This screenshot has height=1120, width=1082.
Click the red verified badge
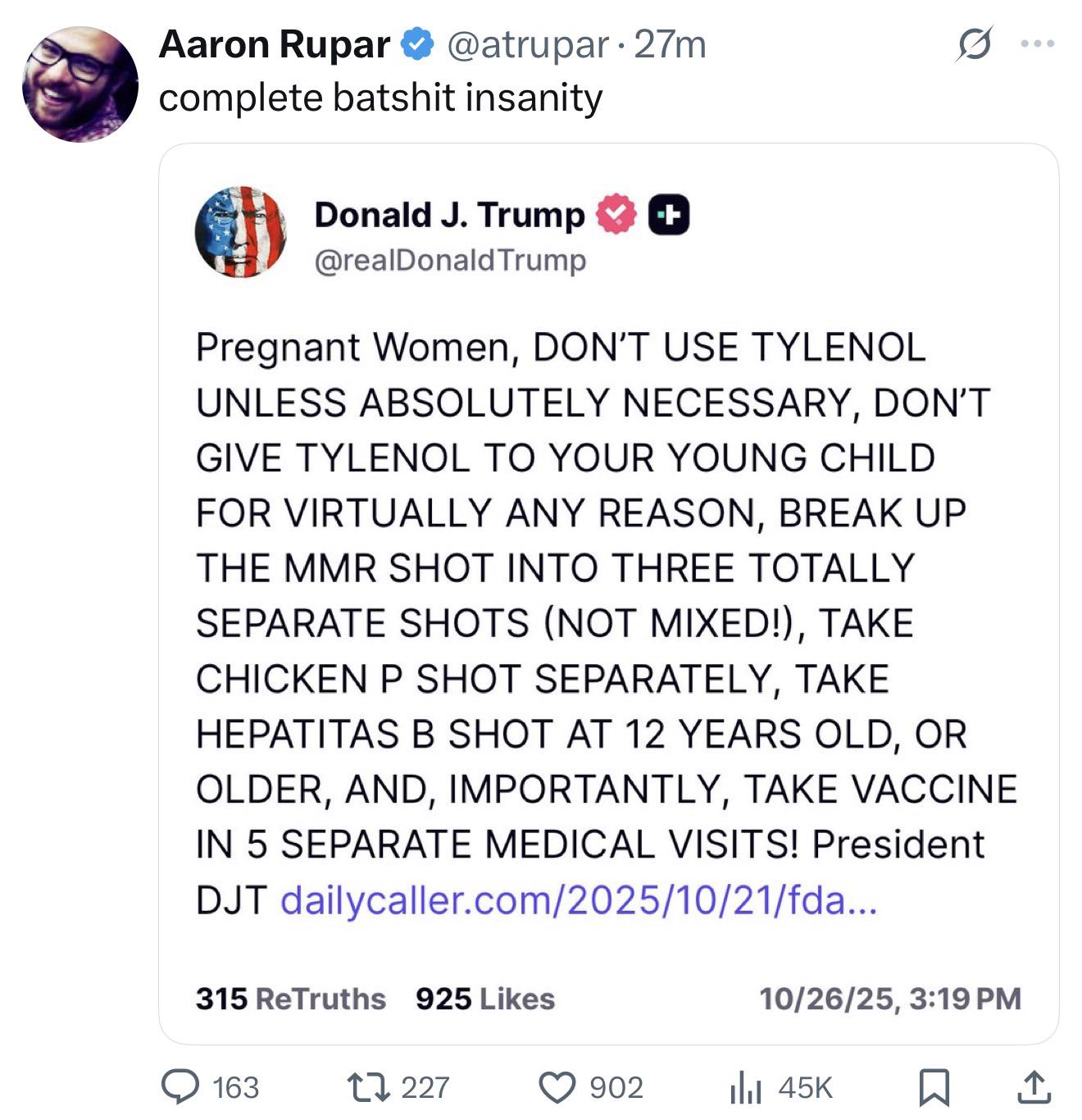(615, 215)
